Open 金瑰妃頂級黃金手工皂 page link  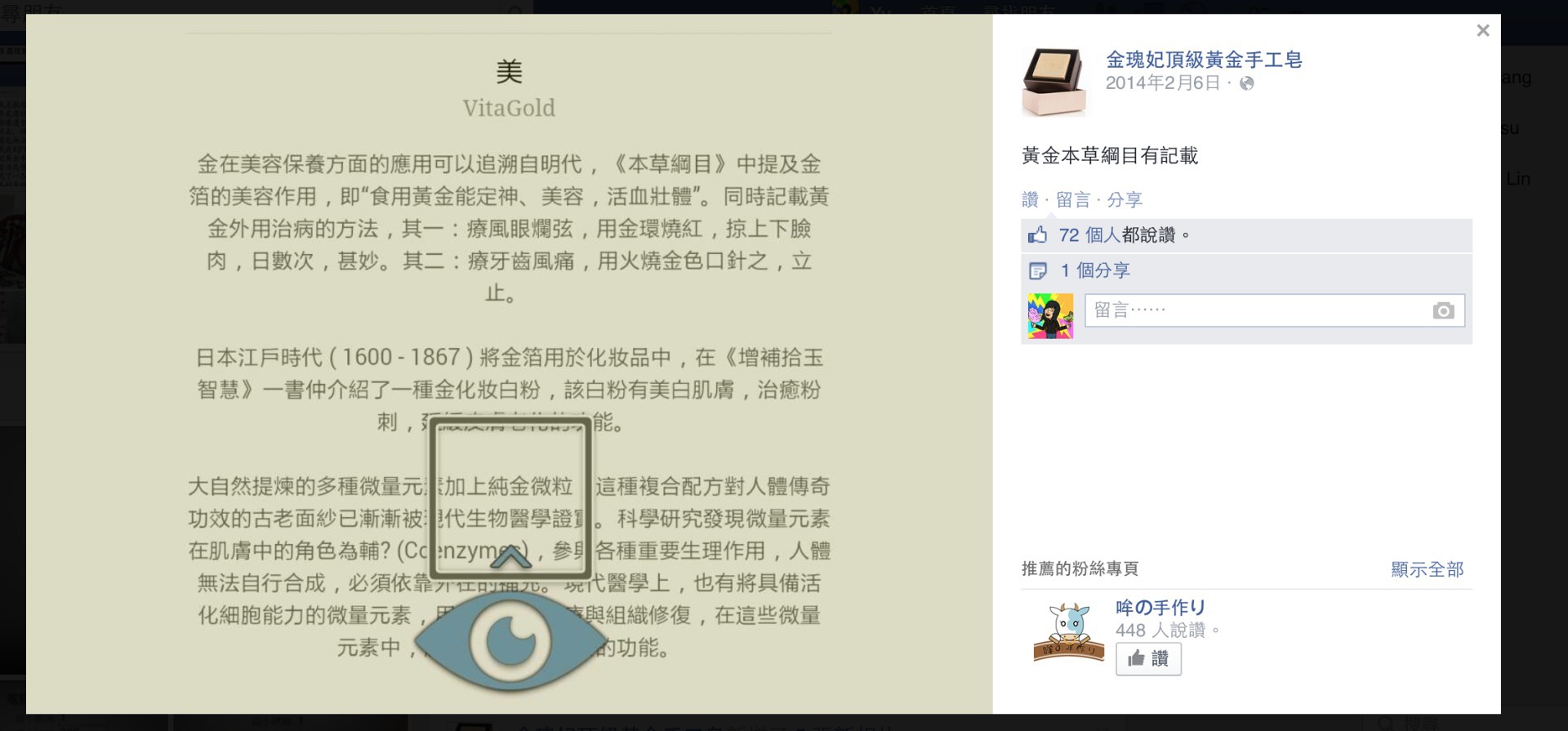(1204, 60)
